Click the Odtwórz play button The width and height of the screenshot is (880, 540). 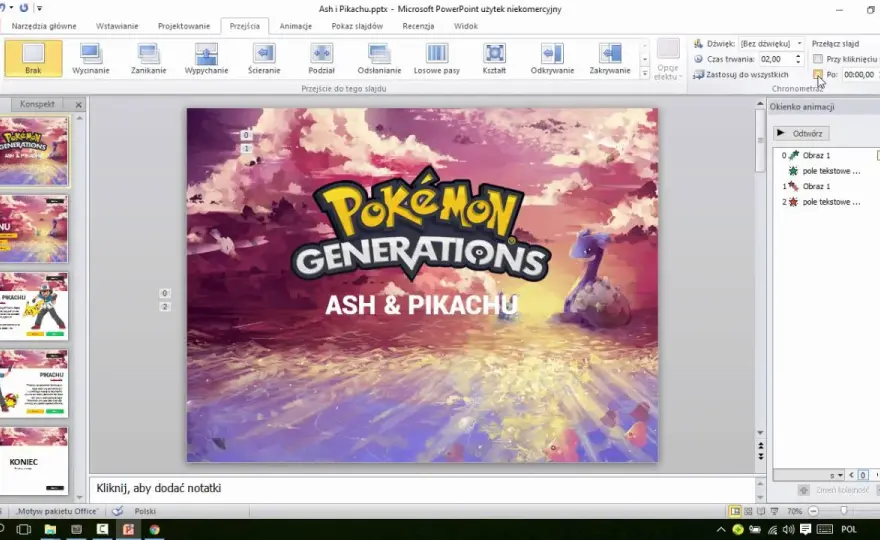pos(801,133)
